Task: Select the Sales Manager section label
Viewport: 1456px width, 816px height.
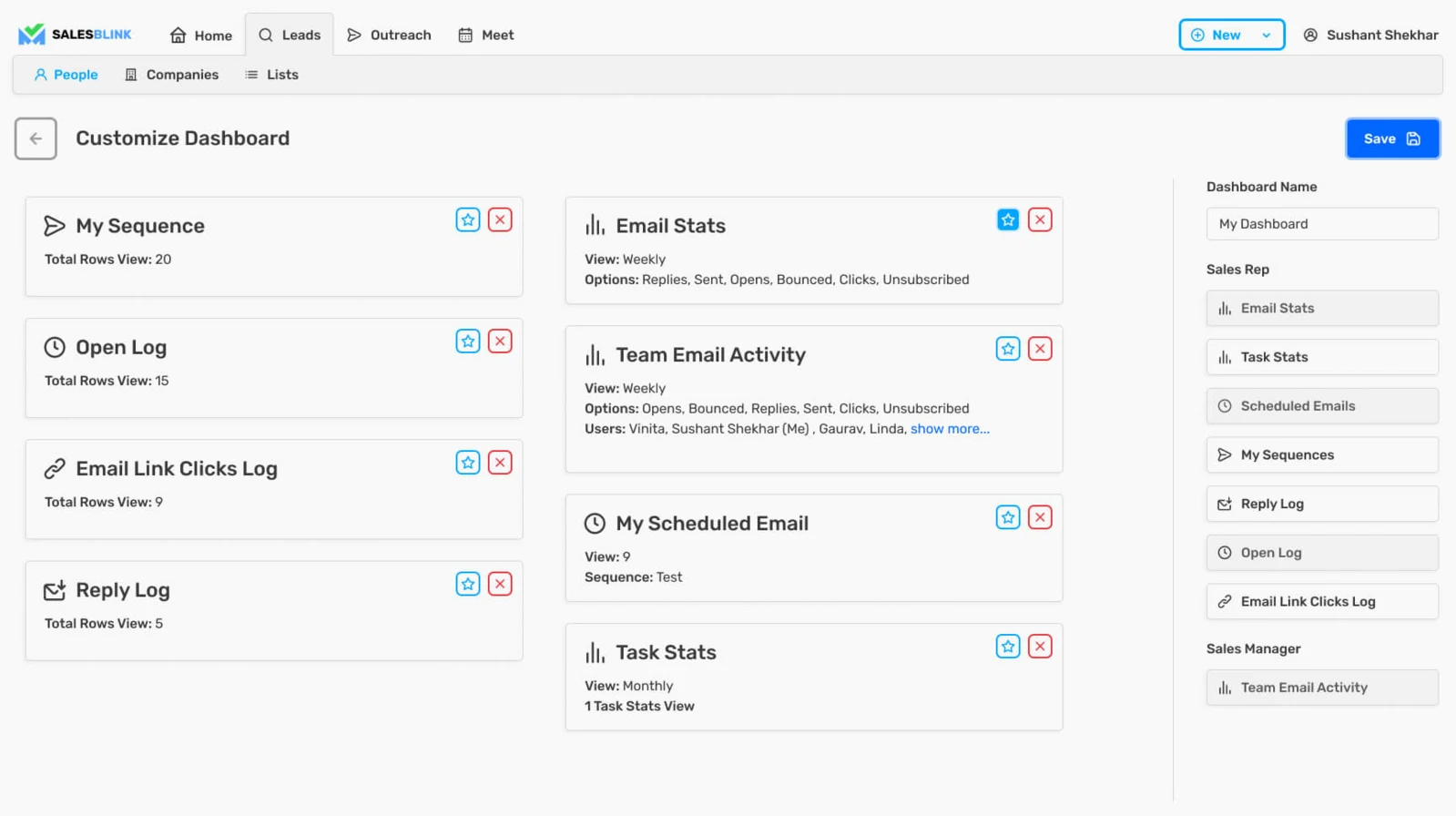Action: (1253, 649)
